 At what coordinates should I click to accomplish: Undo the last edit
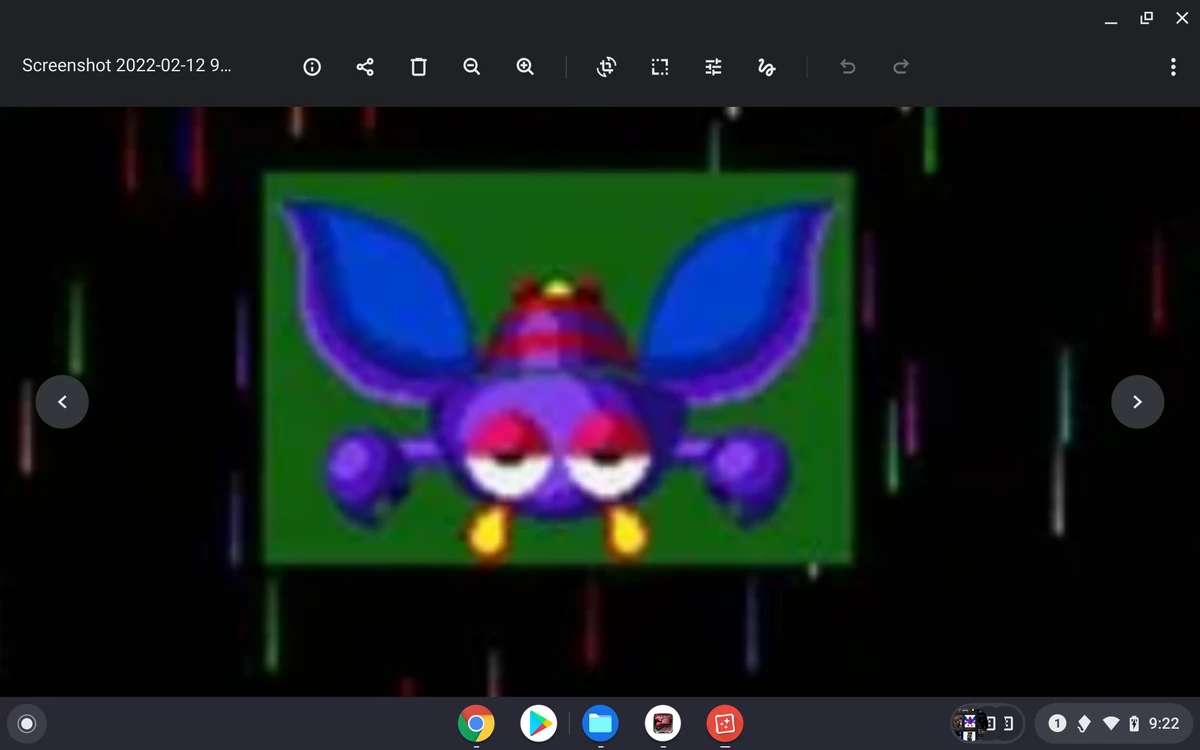click(847, 67)
